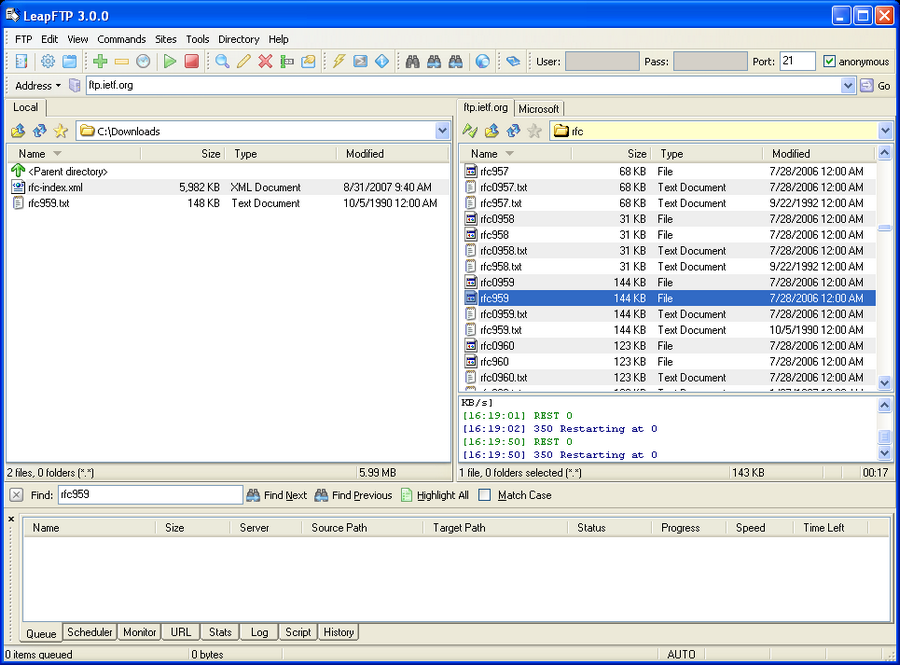Stop the transfer with red stop icon
Viewport: 900px width, 665px height.
(191, 61)
